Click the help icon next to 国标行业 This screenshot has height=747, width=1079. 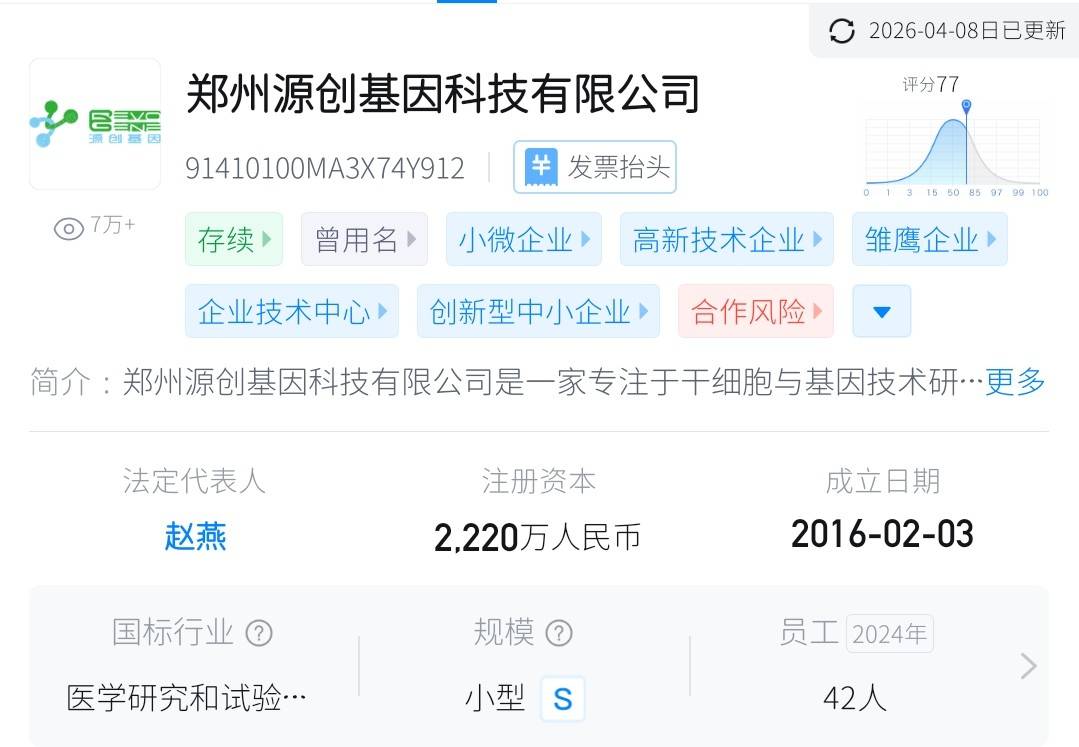click(259, 633)
